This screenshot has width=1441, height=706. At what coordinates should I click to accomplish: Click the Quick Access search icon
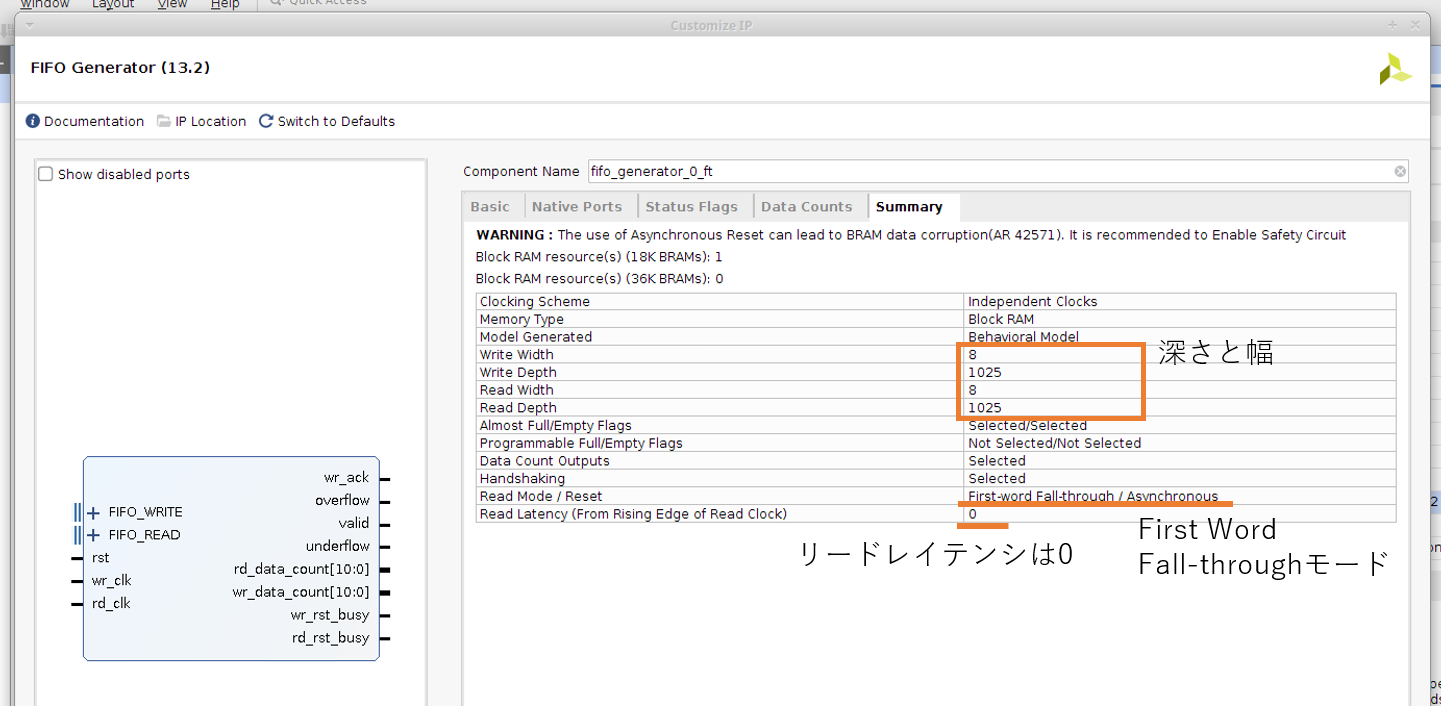[277, 3]
